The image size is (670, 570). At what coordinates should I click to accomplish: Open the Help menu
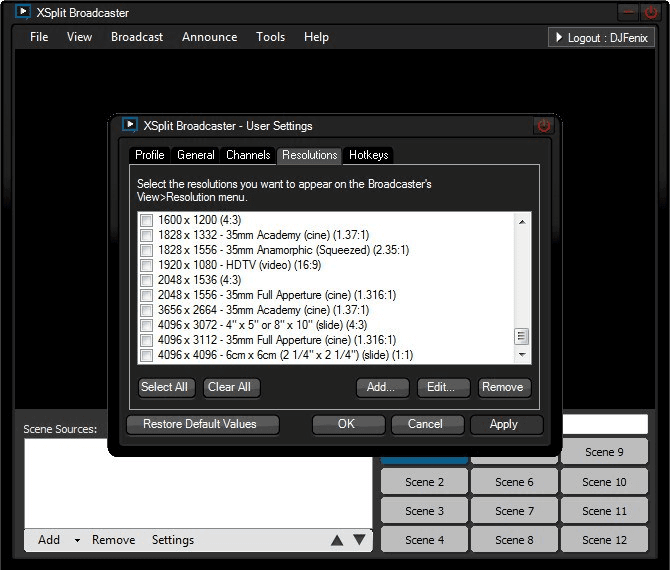pyautogui.click(x=316, y=37)
